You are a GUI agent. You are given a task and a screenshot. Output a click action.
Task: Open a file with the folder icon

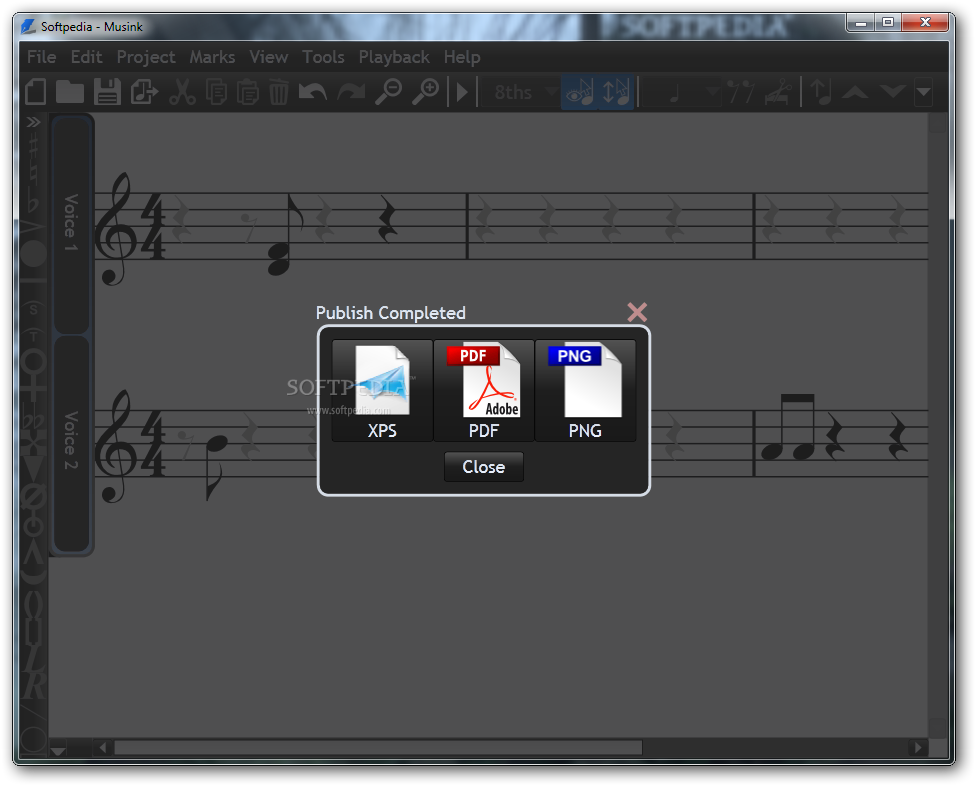pyautogui.click(x=70, y=92)
